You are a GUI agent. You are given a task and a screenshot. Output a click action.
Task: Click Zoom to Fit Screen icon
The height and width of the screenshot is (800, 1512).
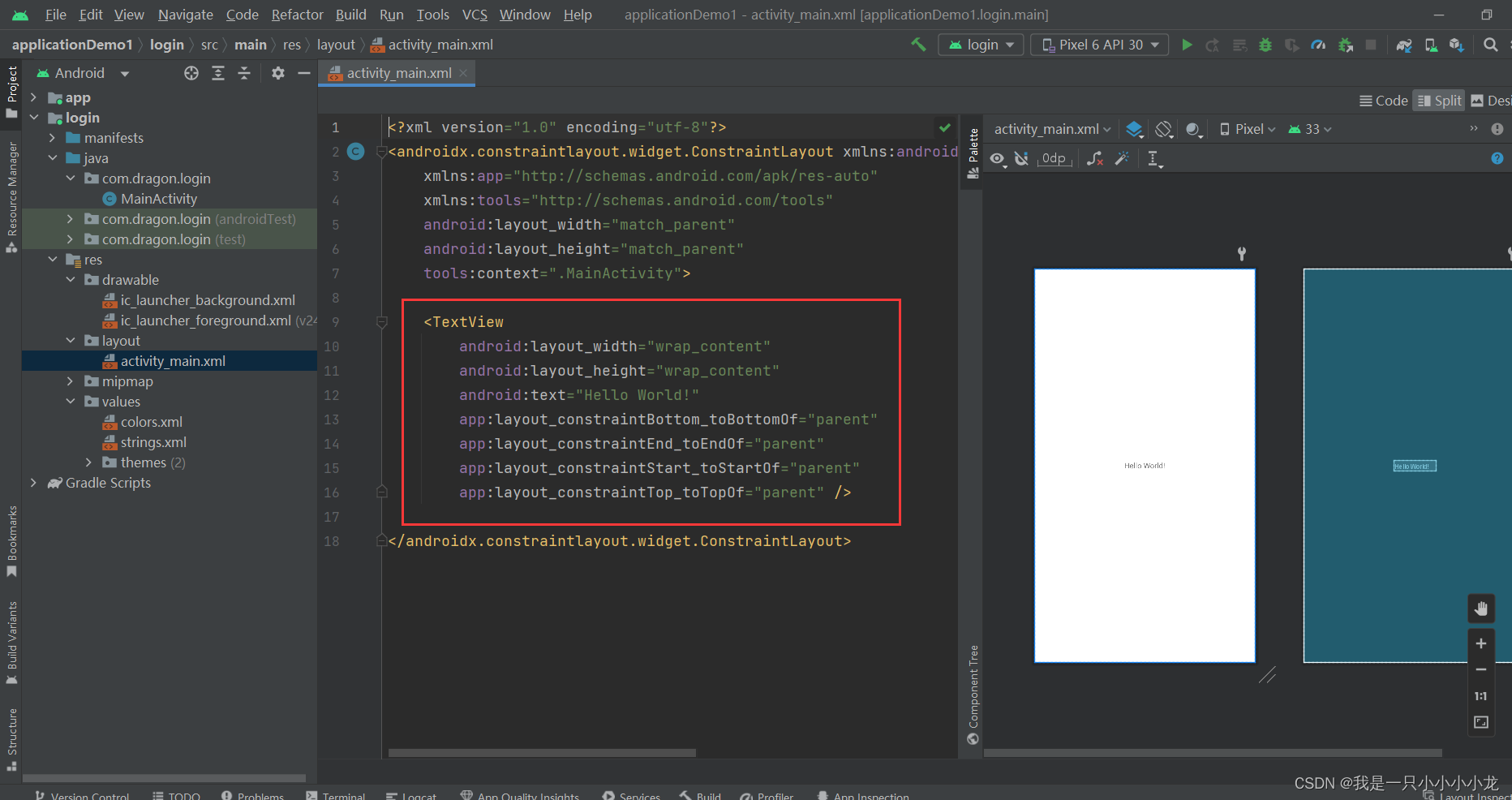pos(1481,722)
